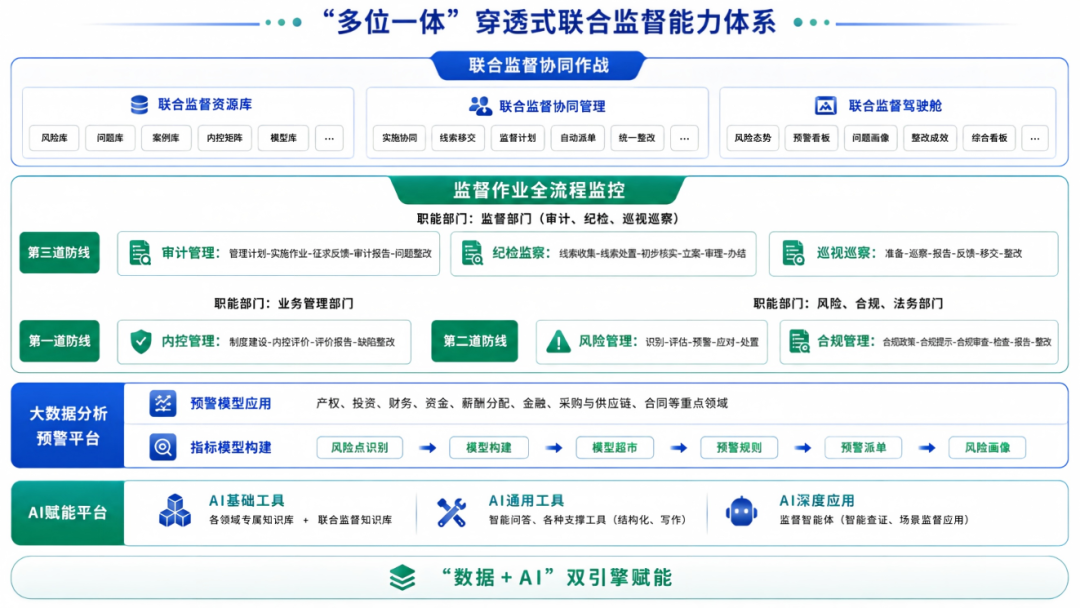Click the 风险库 chip
1080x608 pixels.
(x=54, y=138)
